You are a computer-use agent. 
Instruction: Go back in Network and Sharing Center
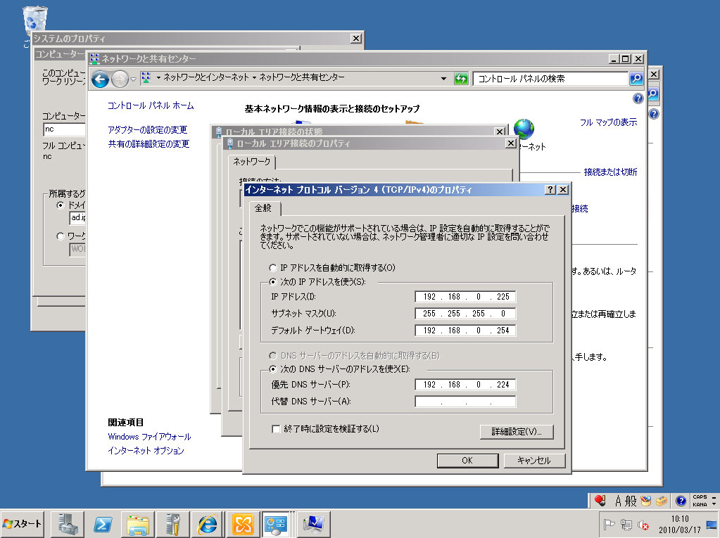(x=100, y=79)
